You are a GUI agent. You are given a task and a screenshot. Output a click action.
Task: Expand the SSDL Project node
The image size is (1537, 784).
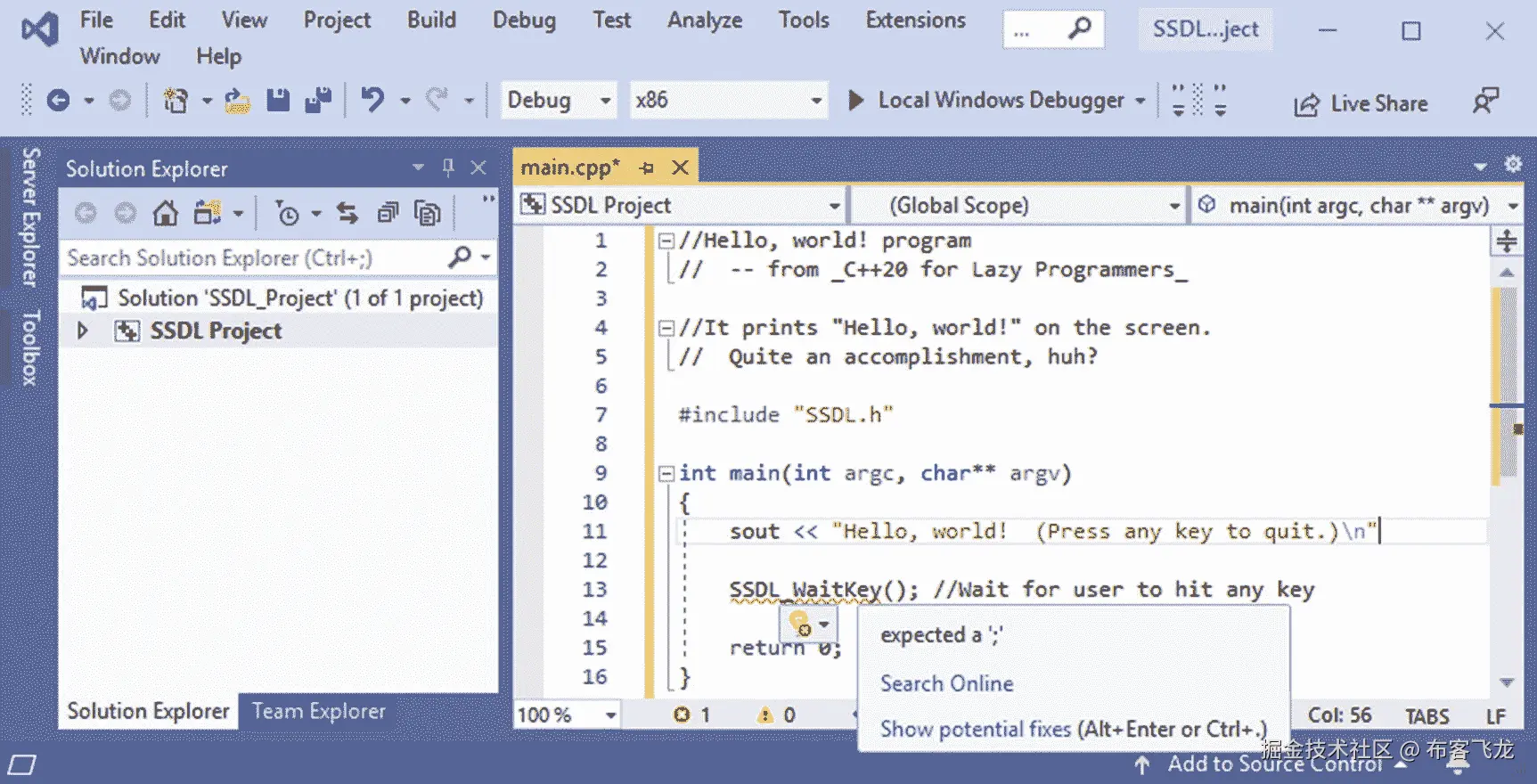click(x=83, y=331)
